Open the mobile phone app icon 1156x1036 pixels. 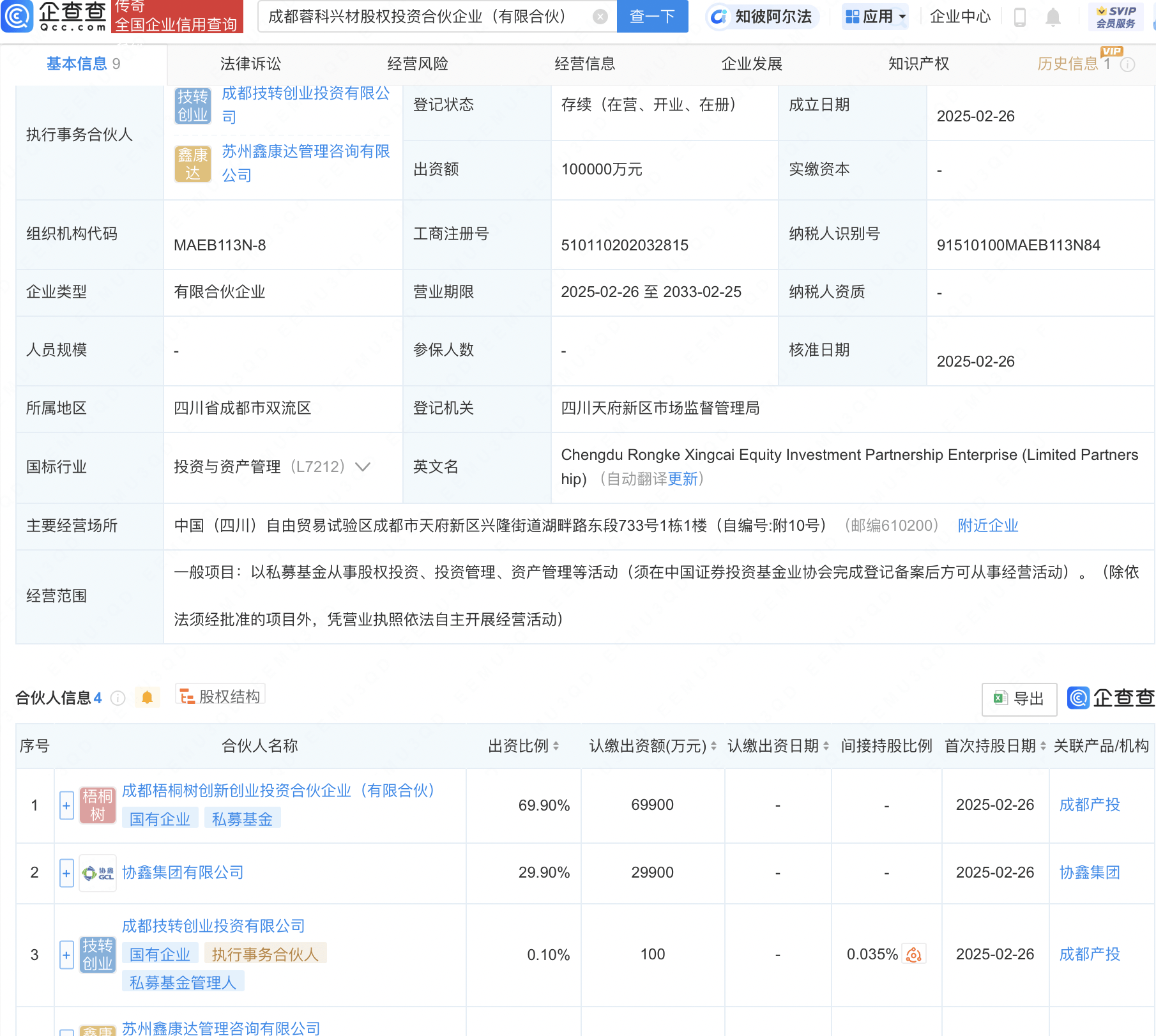pos(1019,17)
